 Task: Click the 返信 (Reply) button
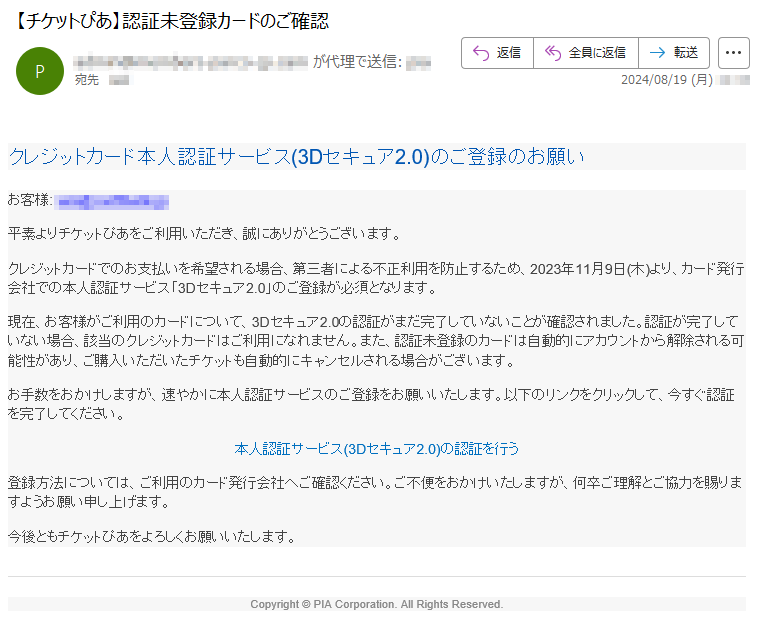497,53
